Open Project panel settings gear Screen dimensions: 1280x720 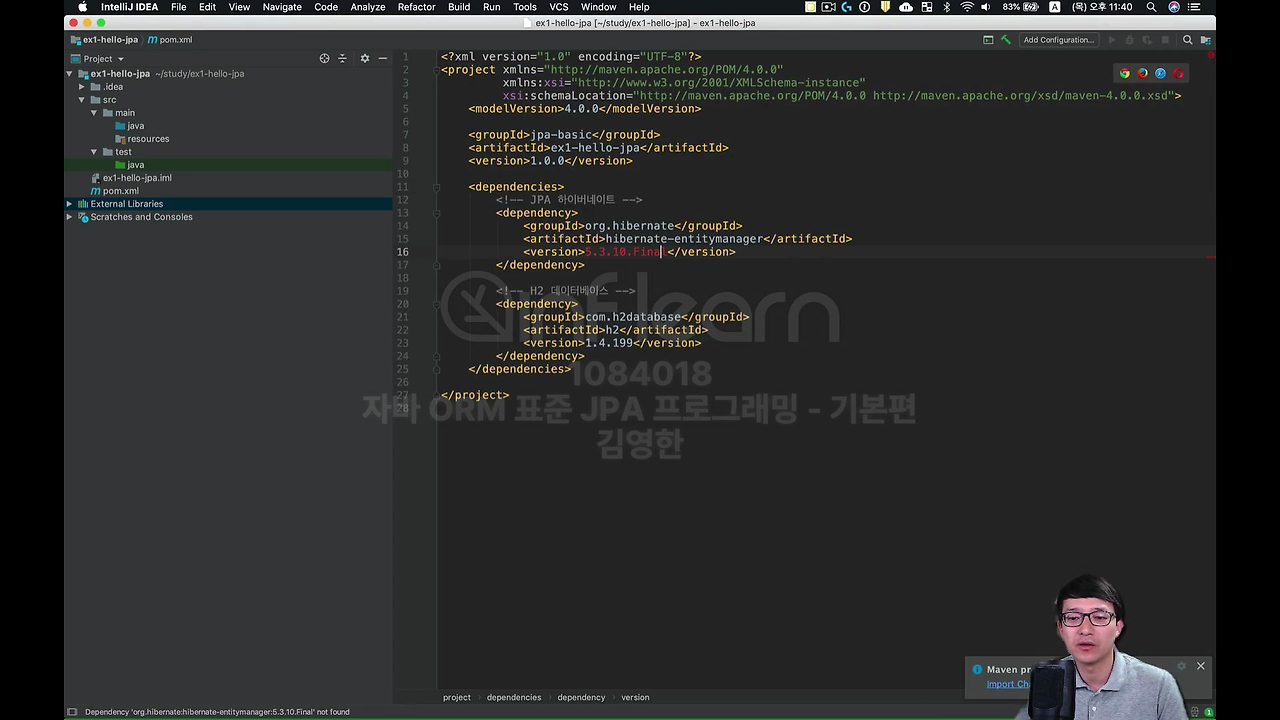(x=365, y=58)
